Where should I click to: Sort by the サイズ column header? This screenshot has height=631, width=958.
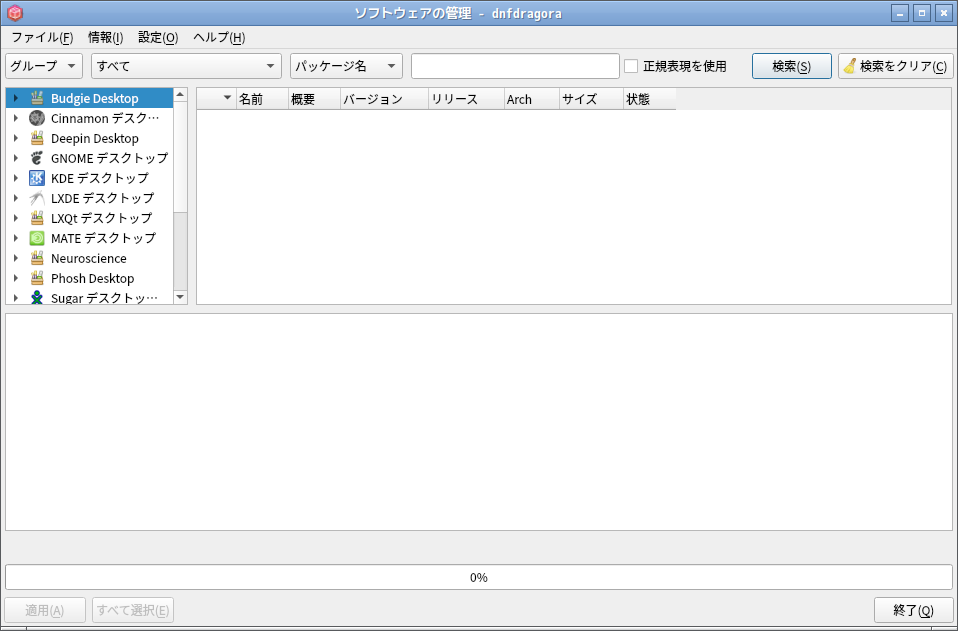coord(591,99)
